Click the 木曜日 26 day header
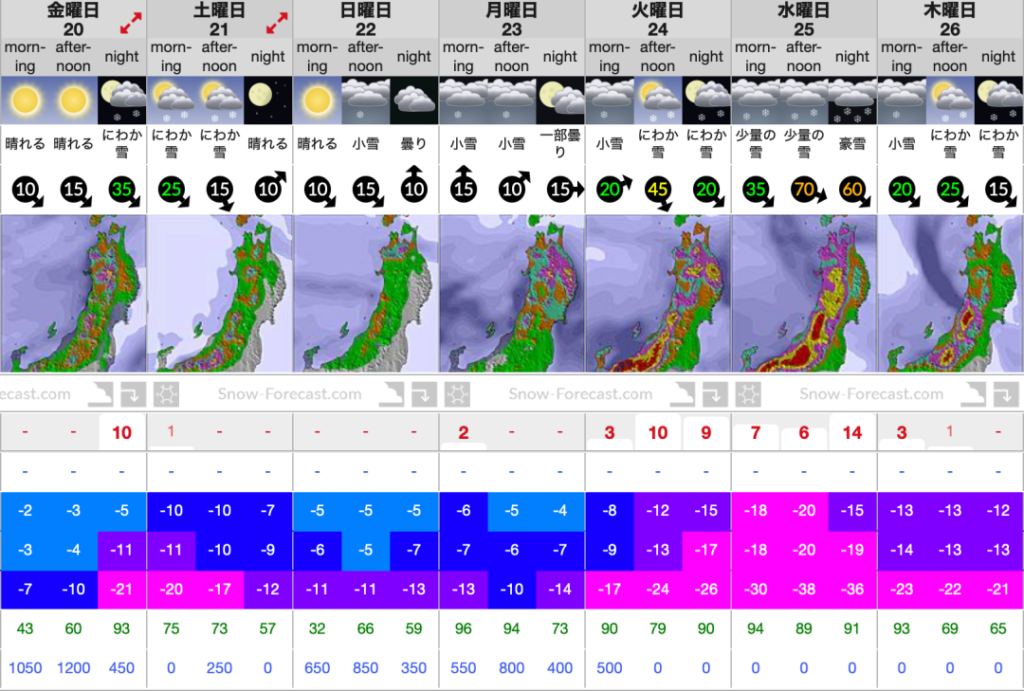The width and height of the screenshot is (1024, 691). [x=950, y=20]
